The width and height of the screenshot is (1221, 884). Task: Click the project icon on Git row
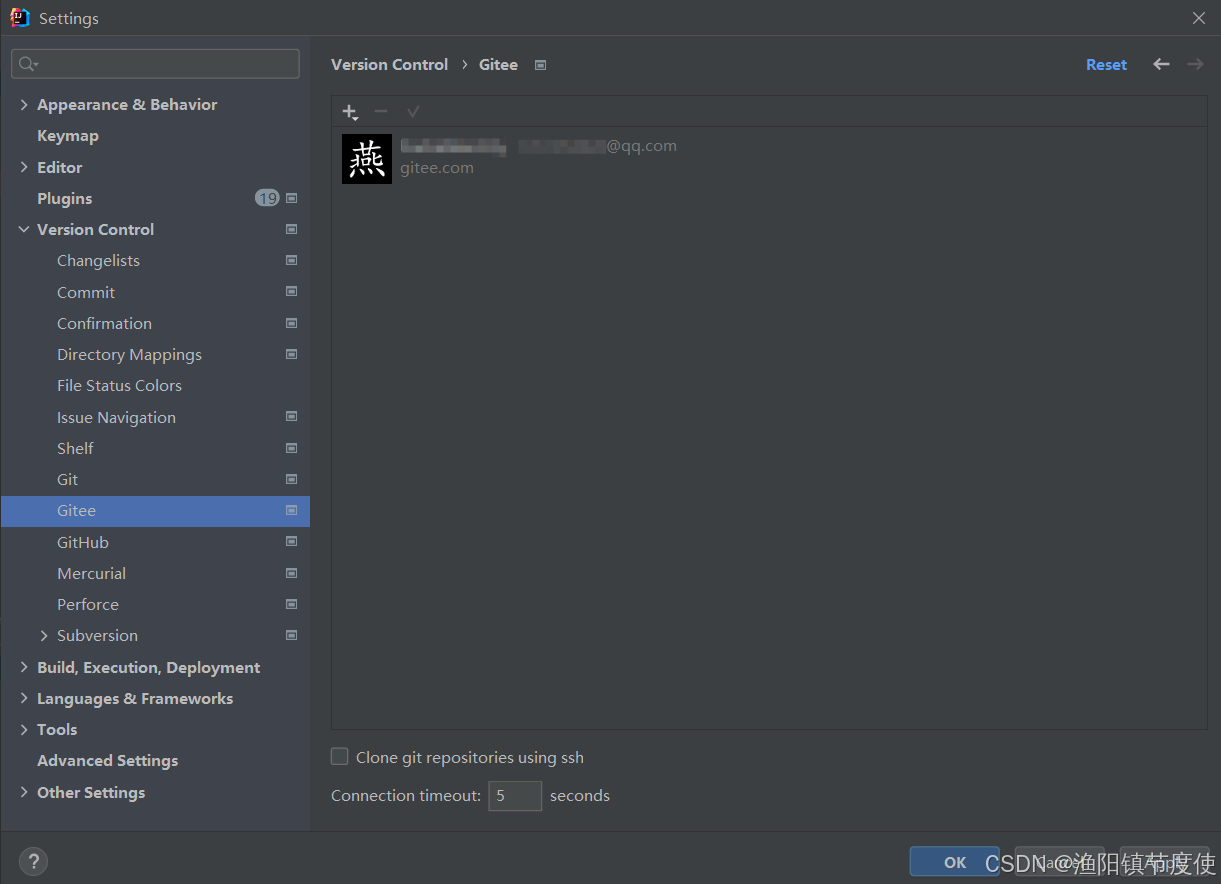291,479
